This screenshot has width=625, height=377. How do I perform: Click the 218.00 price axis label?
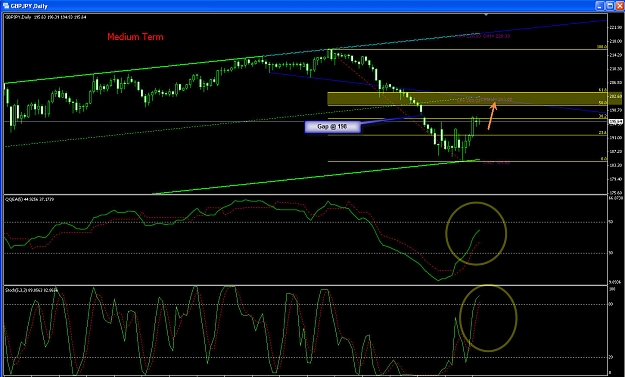pos(616,41)
